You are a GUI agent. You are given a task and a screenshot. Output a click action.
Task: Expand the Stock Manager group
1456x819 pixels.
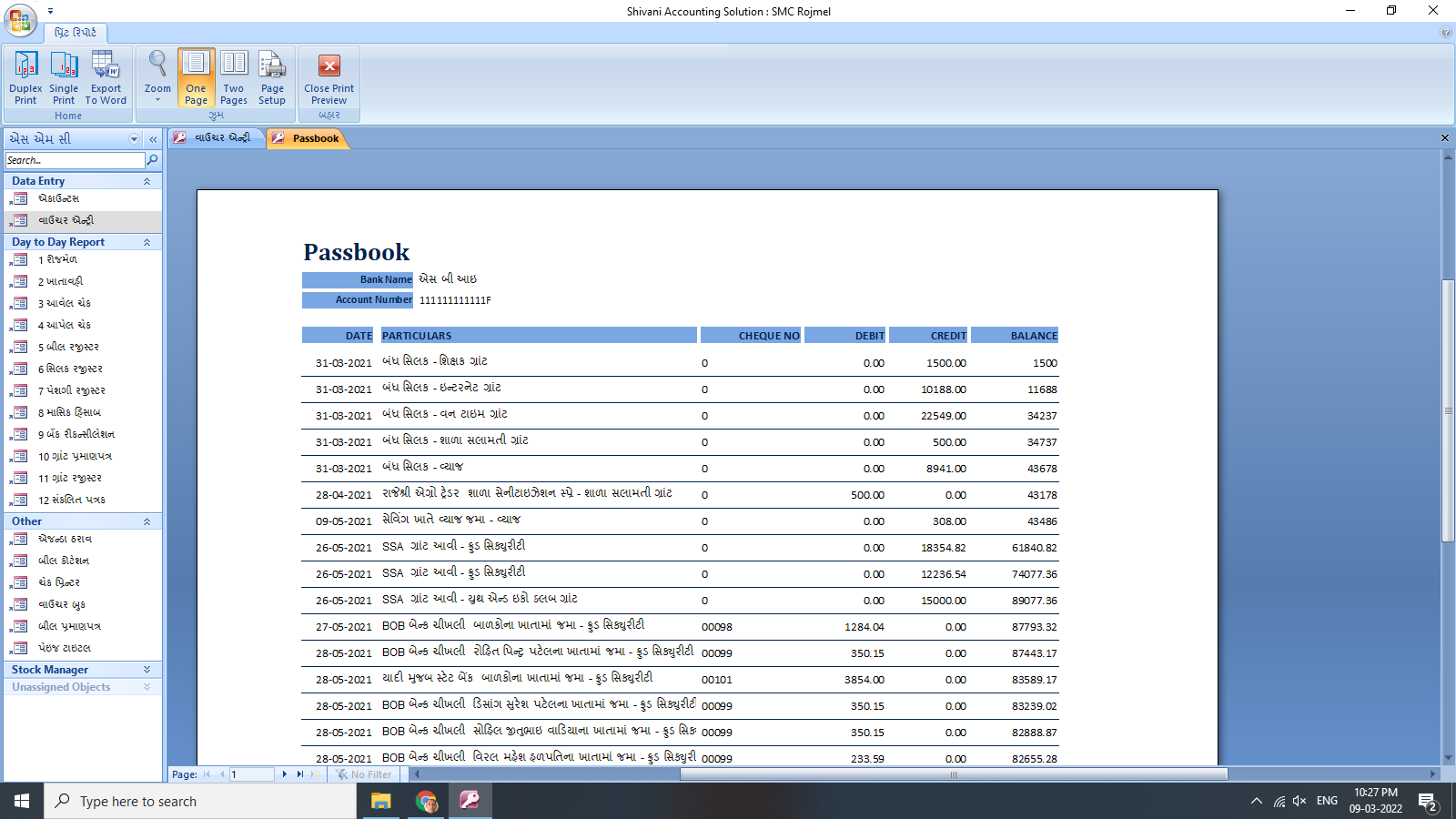[x=147, y=670]
